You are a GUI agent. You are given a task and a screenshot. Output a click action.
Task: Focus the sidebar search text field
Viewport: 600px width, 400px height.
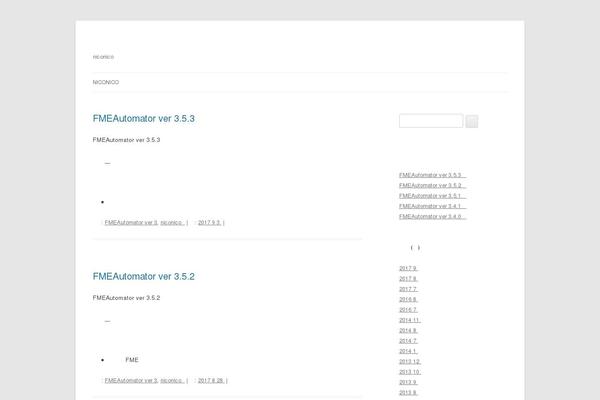pyautogui.click(x=431, y=121)
